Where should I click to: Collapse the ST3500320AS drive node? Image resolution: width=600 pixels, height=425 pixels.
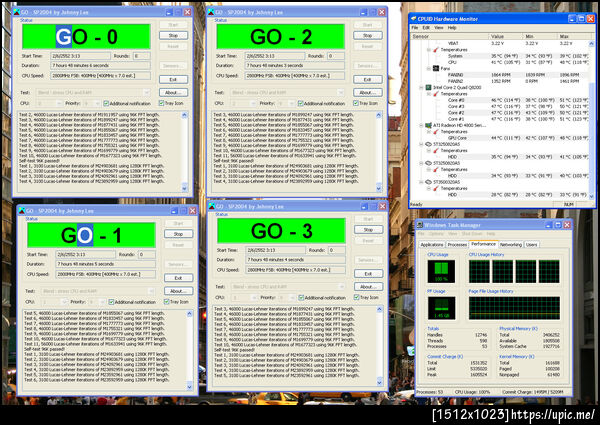pyautogui.click(x=421, y=182)
